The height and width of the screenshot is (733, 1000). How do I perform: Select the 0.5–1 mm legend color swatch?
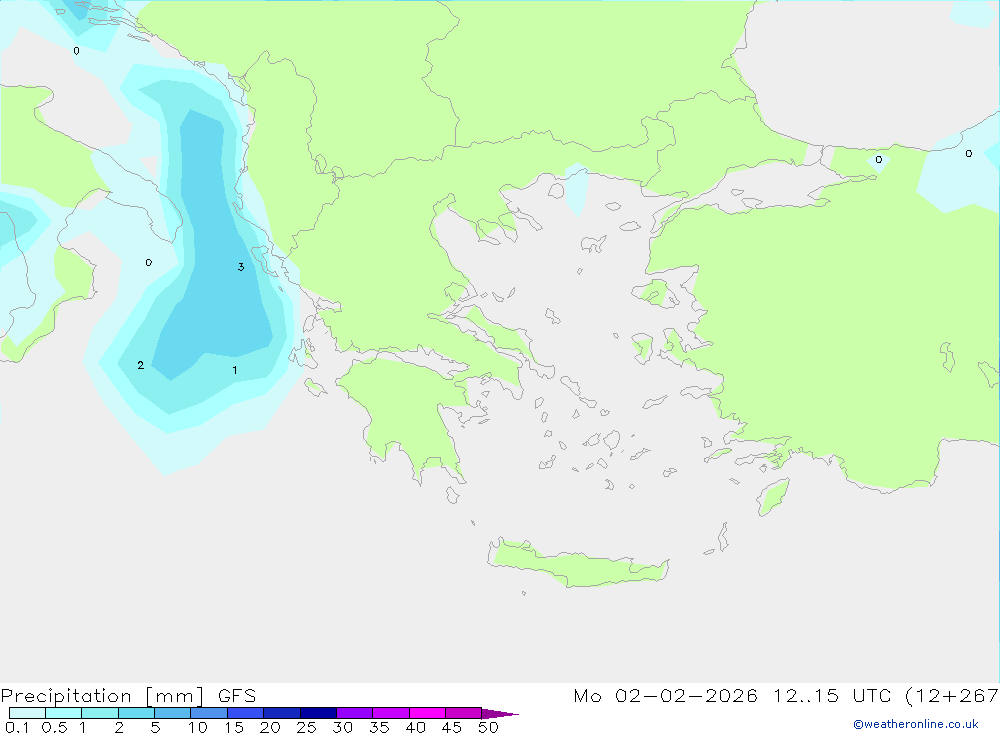[x=64, y=713]
